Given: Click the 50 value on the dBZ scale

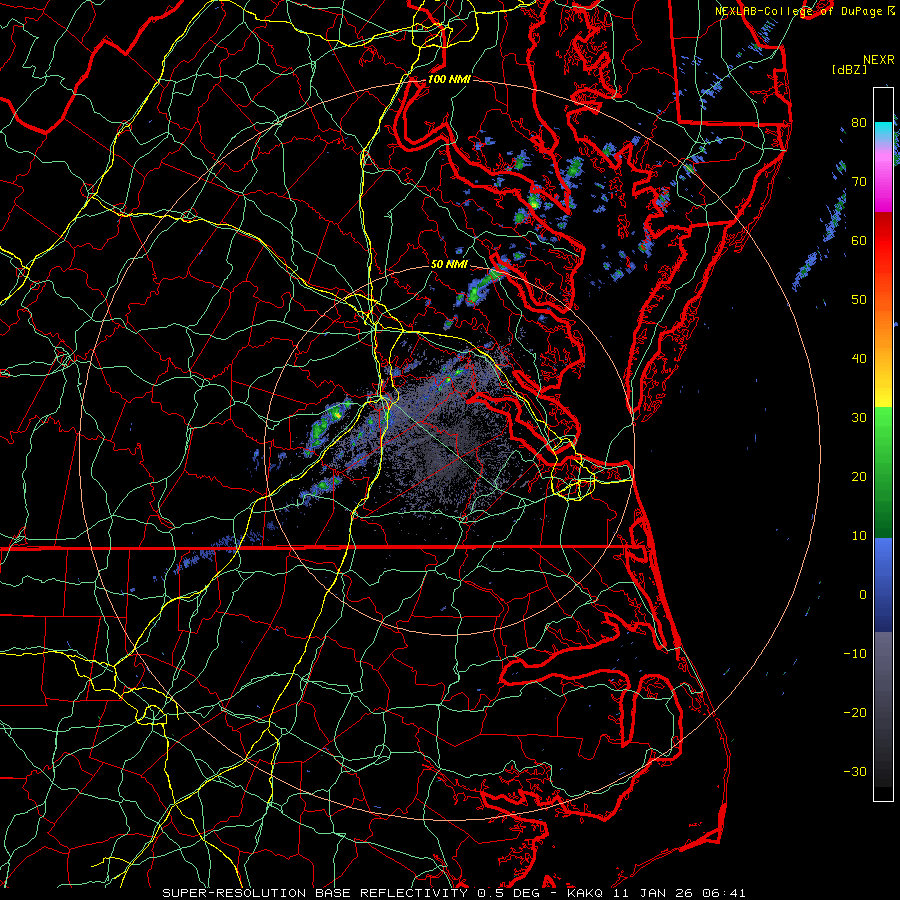Looking at the screenshot, I should (x=859, y=300).
